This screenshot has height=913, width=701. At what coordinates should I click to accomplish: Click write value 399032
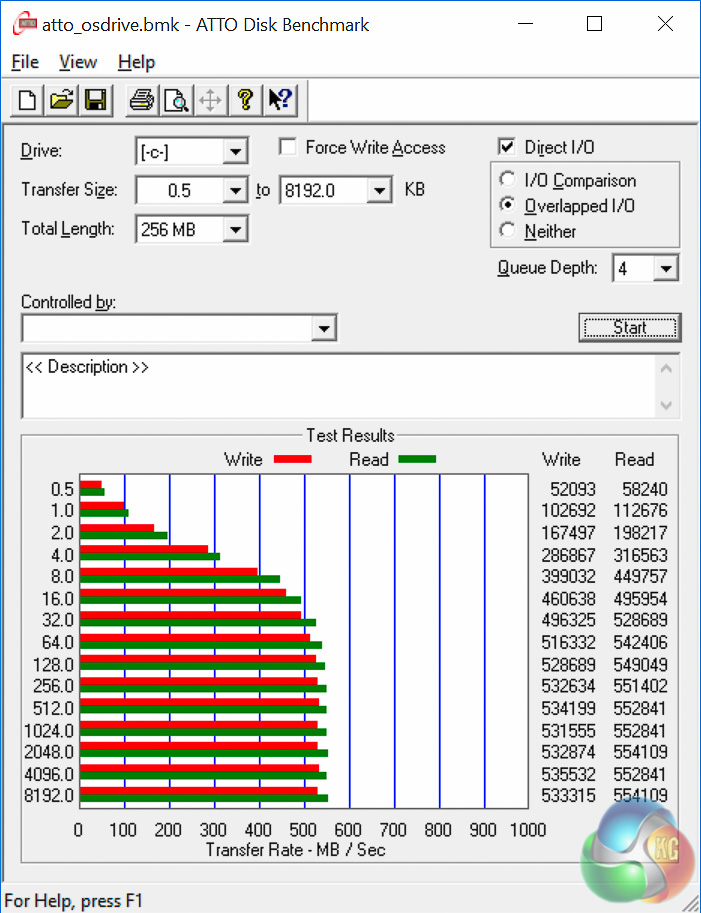tap(569, 576)
